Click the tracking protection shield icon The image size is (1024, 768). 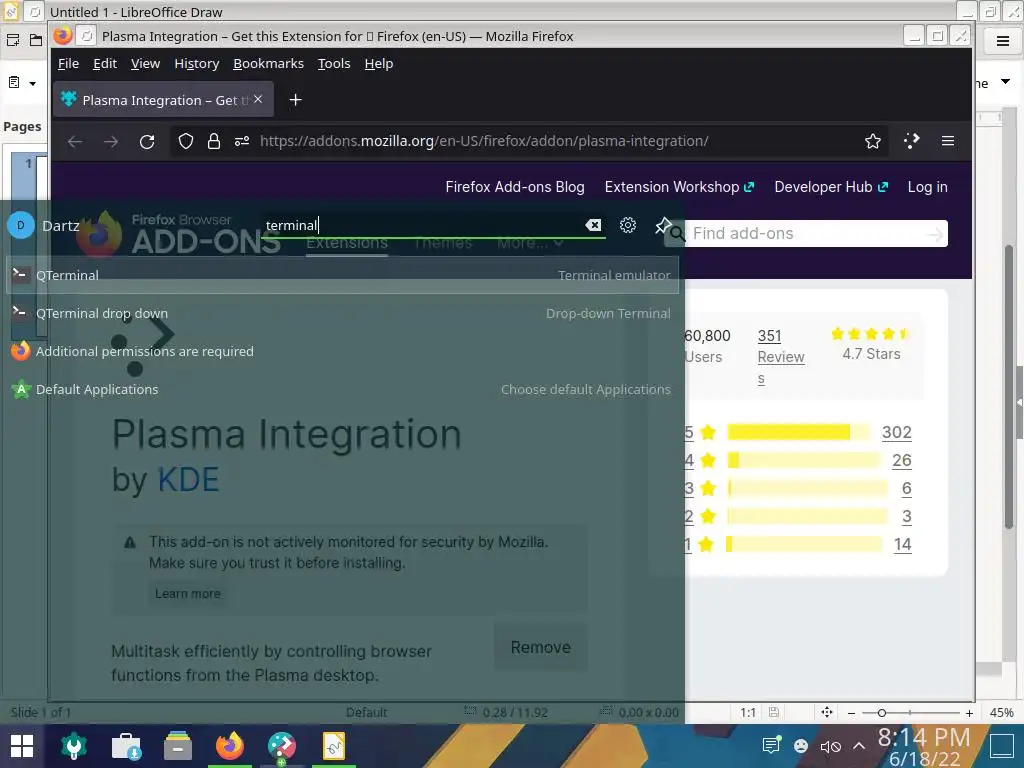185,141
